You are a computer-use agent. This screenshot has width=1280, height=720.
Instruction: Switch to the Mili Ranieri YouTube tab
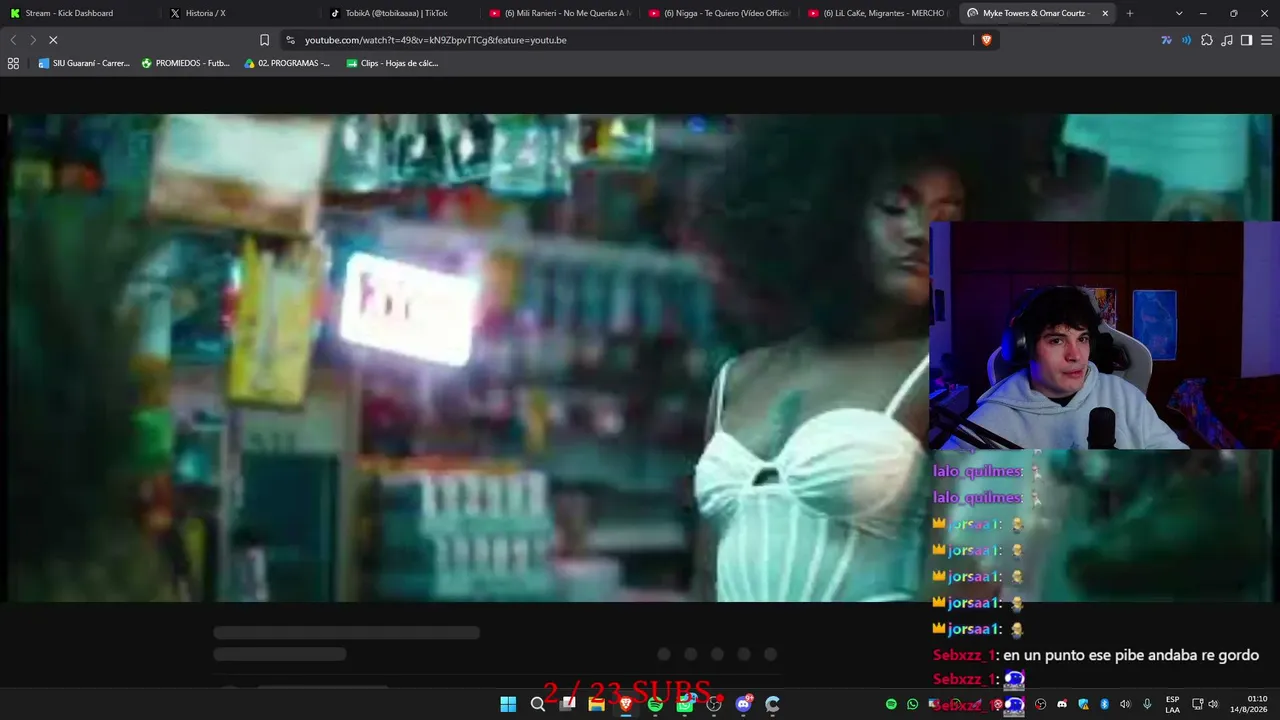coord(560,13)
